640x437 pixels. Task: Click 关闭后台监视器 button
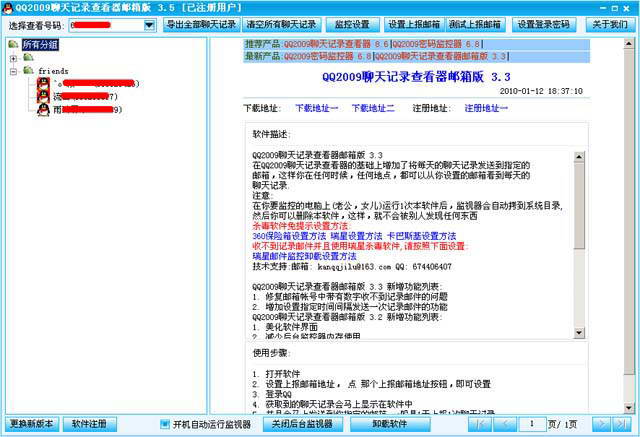pyautogui.click(x=302, y=424)
